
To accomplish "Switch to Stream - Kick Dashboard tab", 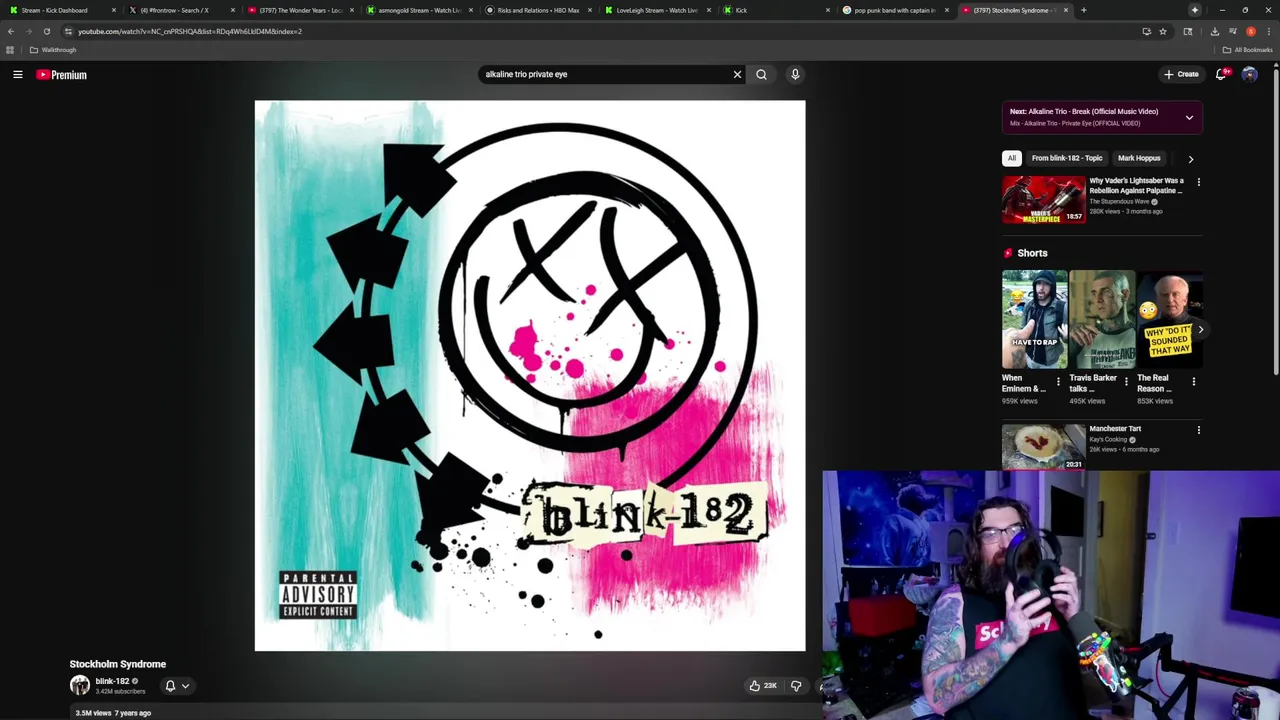I will point(62,10).
